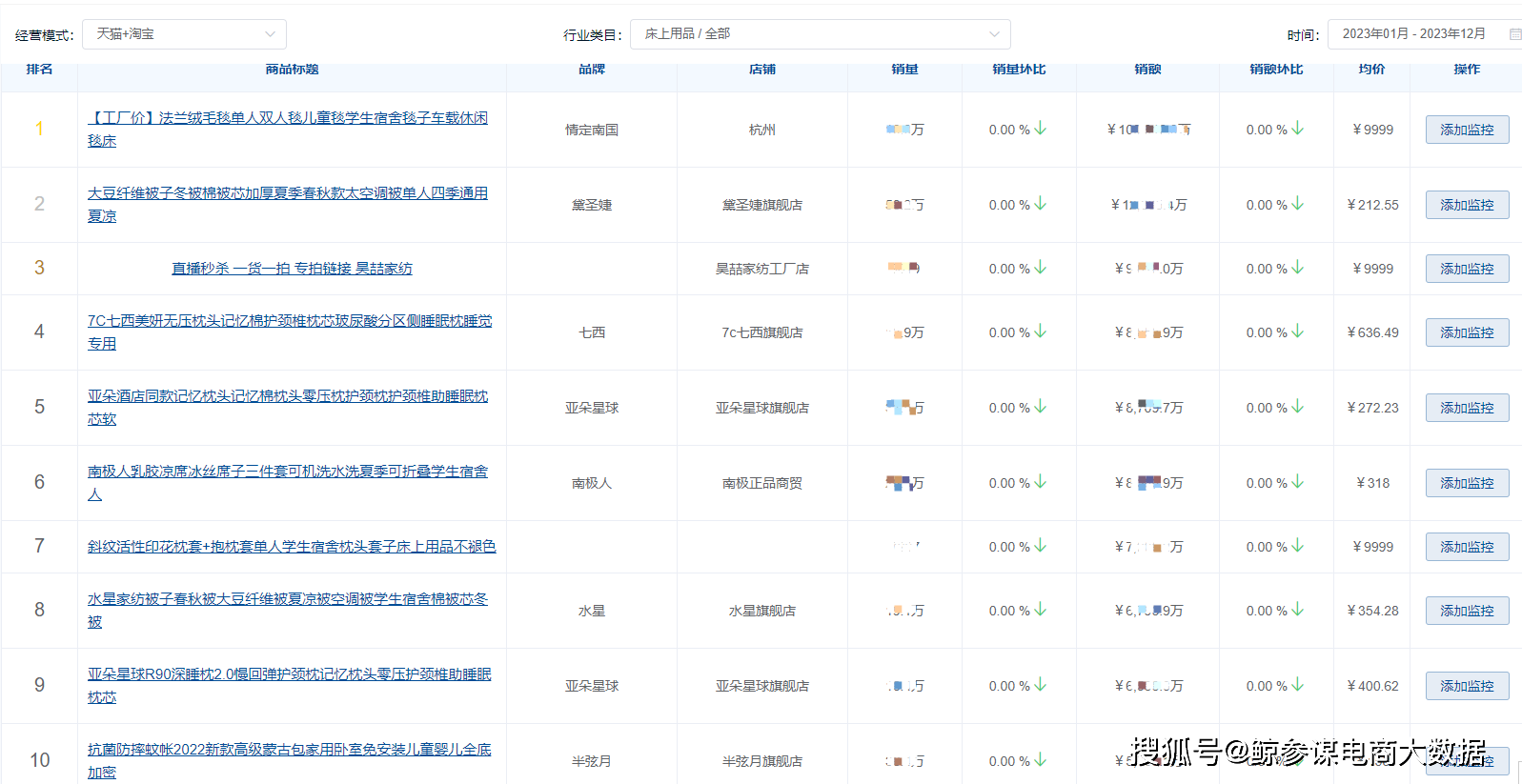Click the 销量环比 down arrow in 黛圣婕 row
The image size is (1522, 784).
coord(1041,204)
